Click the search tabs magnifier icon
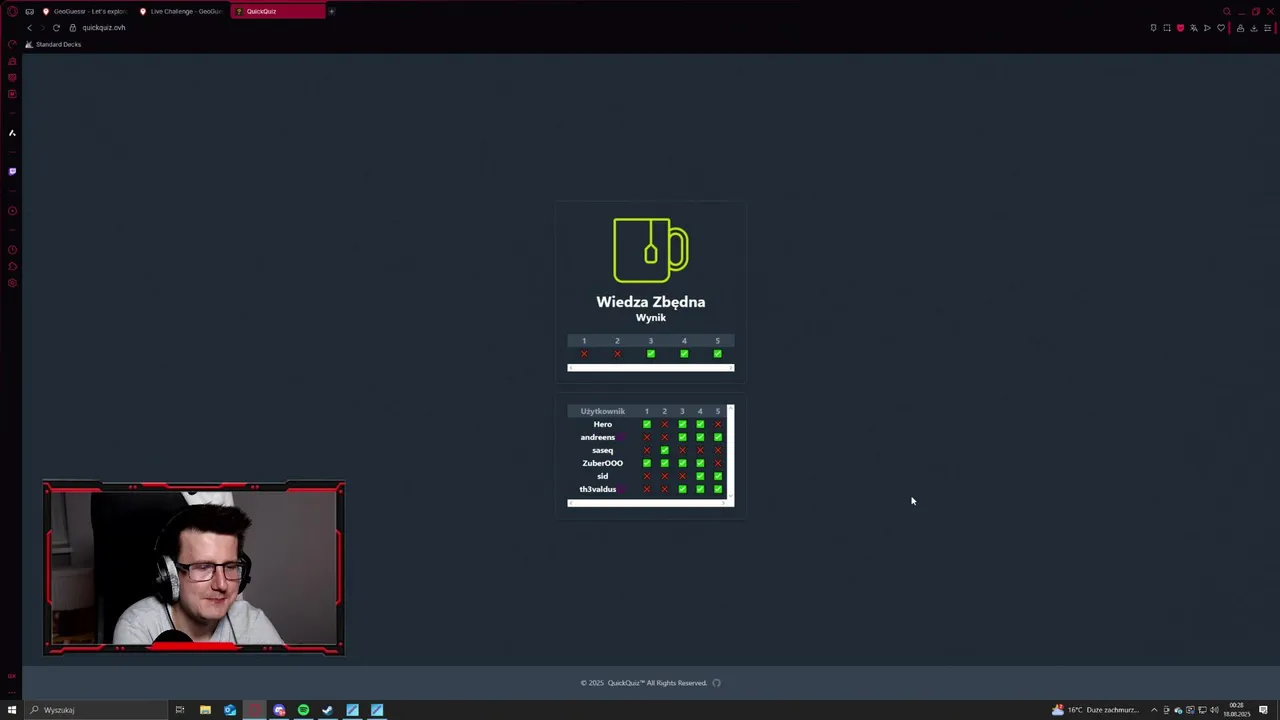Image resolution: width=1280 pixels, height=720 pixels. (x=1227, y=11)
